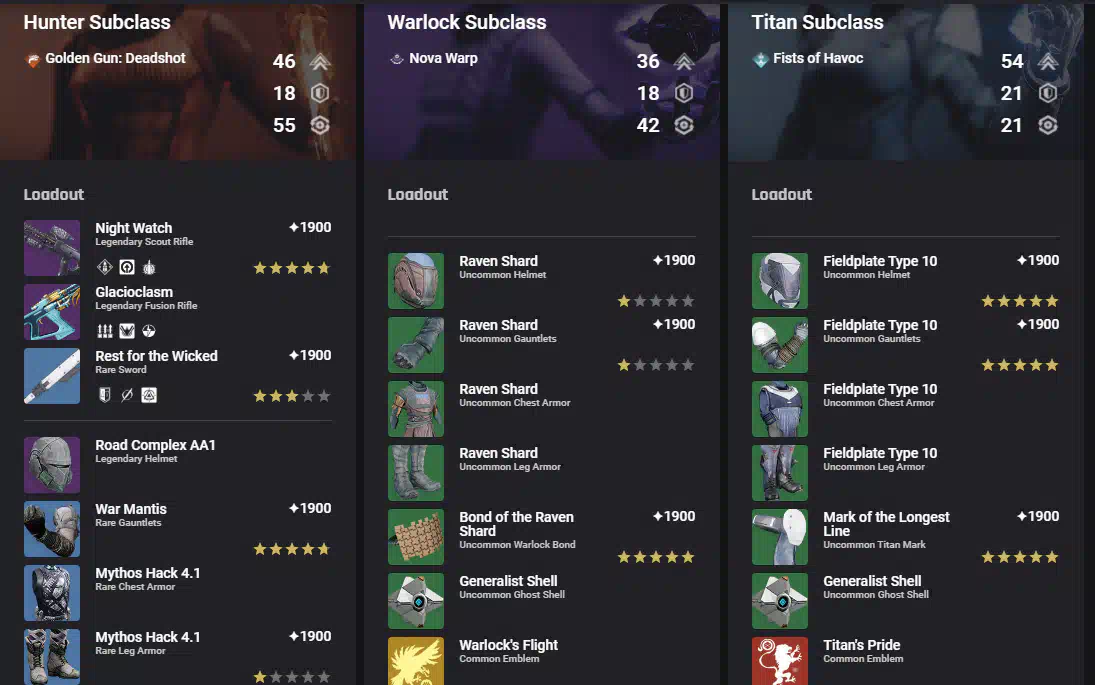Screen dimensions: 1095x685
Task: Click the Warlock Generalist Shell ghost thumbnail
Action: (x=416, y=601)
